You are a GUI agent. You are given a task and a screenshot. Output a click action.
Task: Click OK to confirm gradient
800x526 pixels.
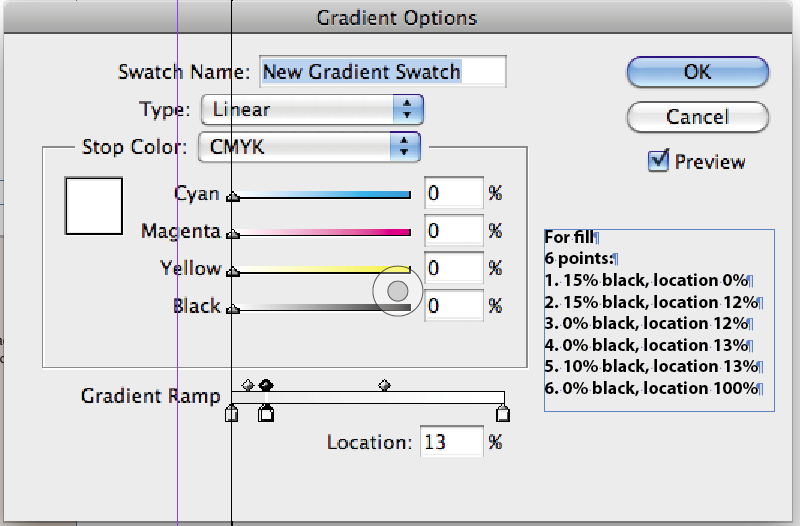(x=697, y=72)
